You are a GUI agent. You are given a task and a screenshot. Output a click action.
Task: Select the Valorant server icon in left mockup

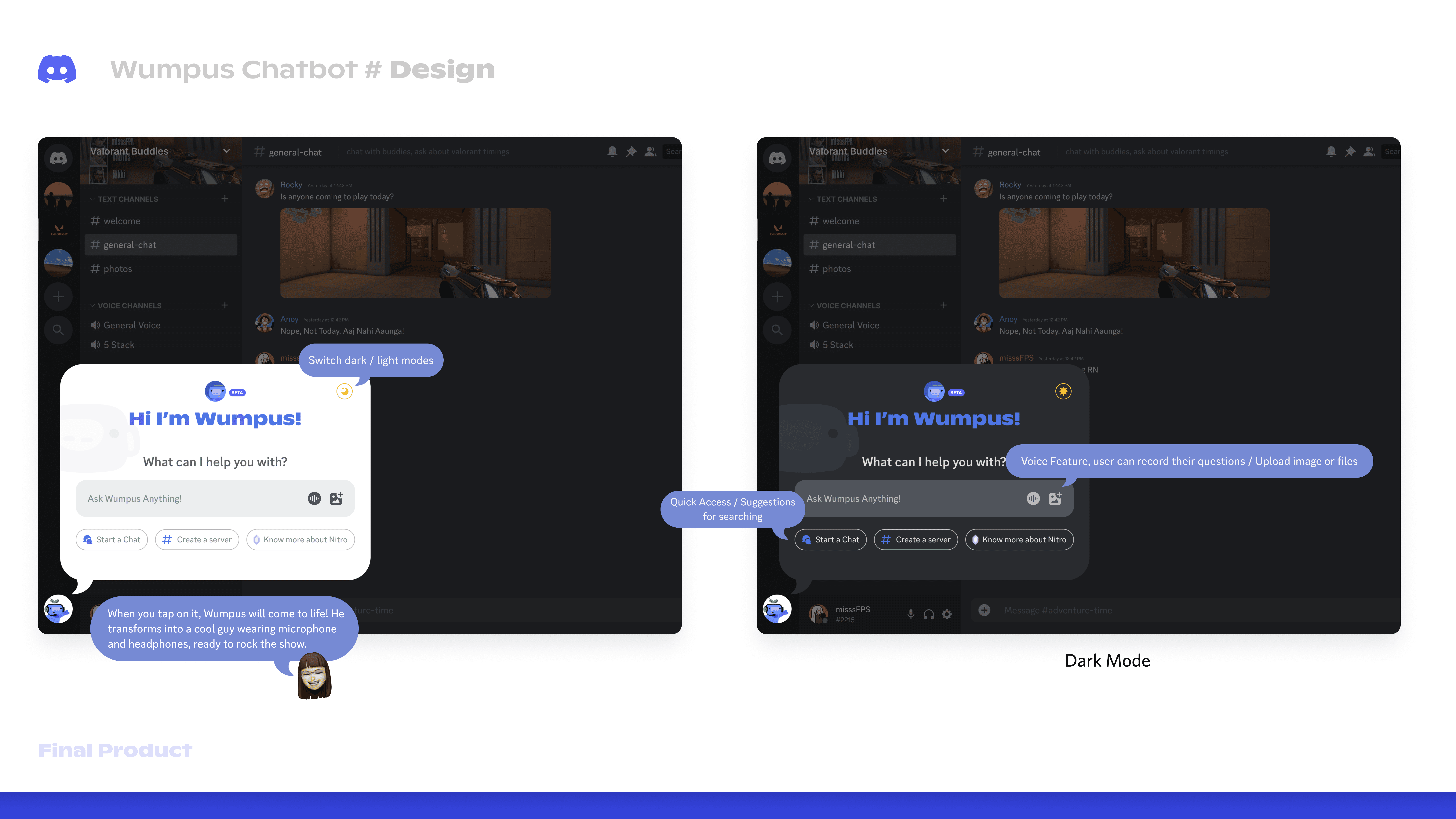pyautogui.click(x=58, y=229)
